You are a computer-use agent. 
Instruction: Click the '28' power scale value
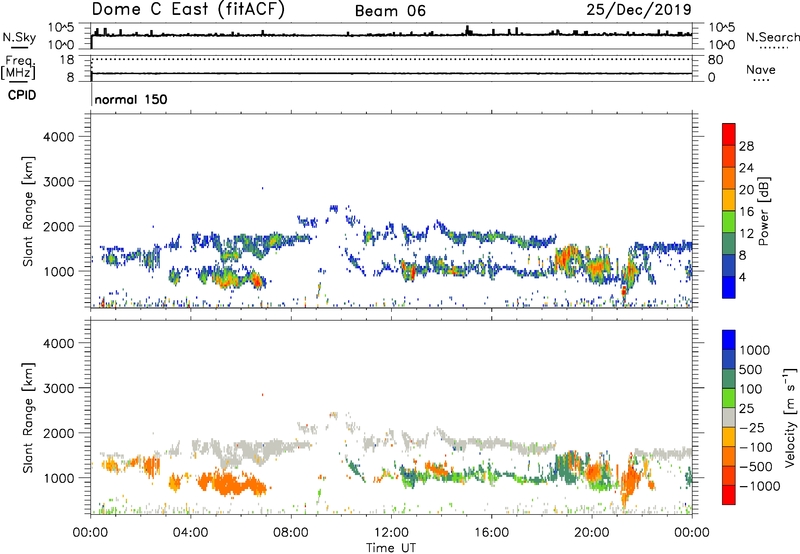pos(746,146)
